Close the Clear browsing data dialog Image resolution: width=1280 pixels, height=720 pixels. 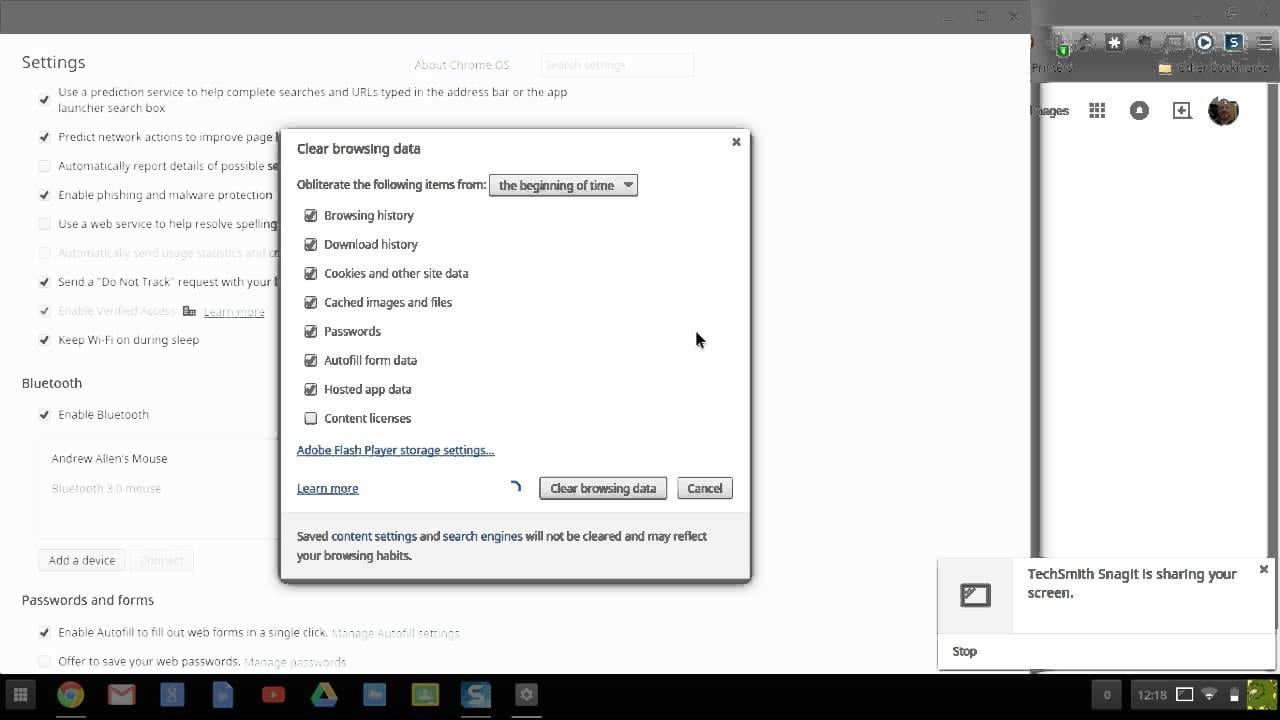(x=736, y=142)
